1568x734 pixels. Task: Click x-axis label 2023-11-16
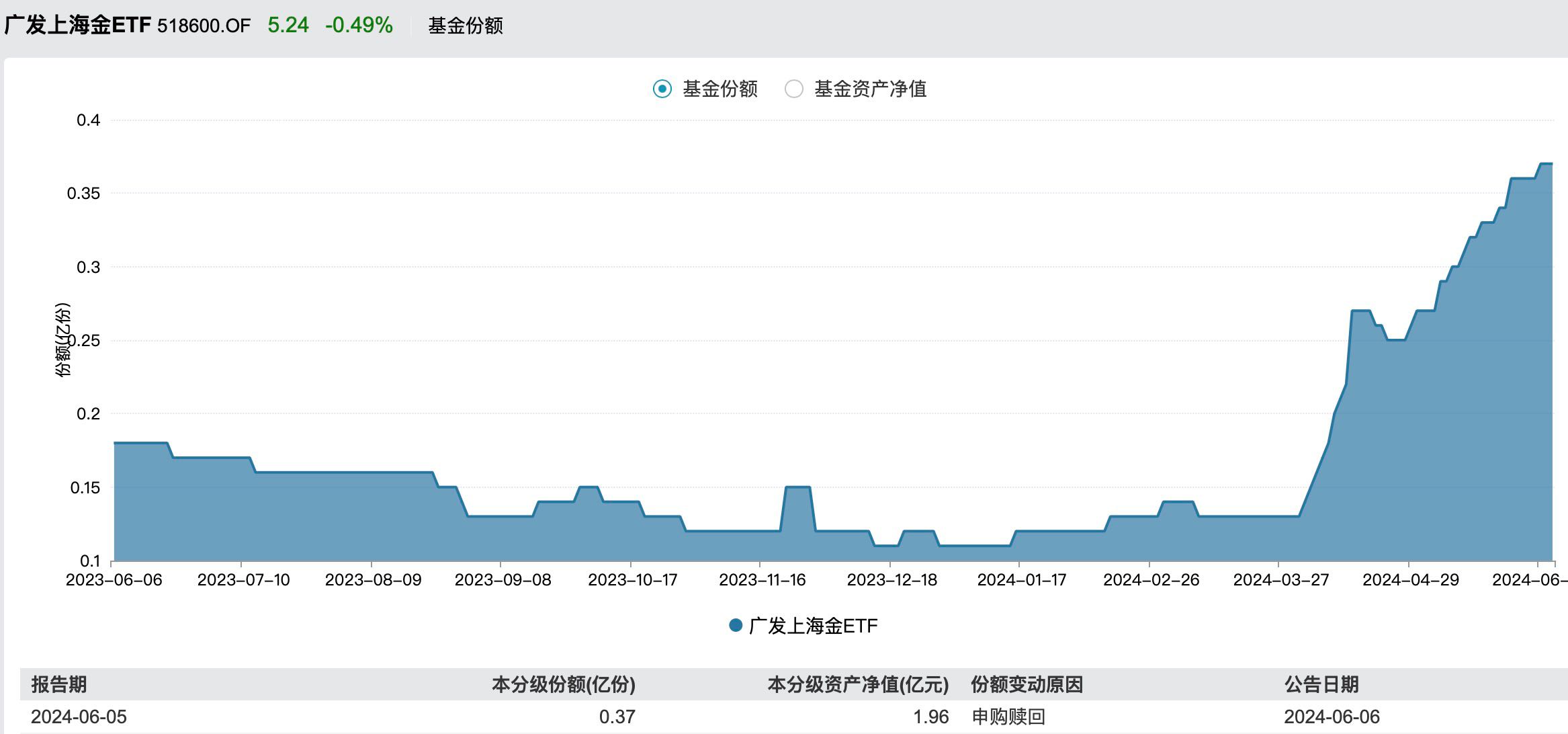pos(762,579)
